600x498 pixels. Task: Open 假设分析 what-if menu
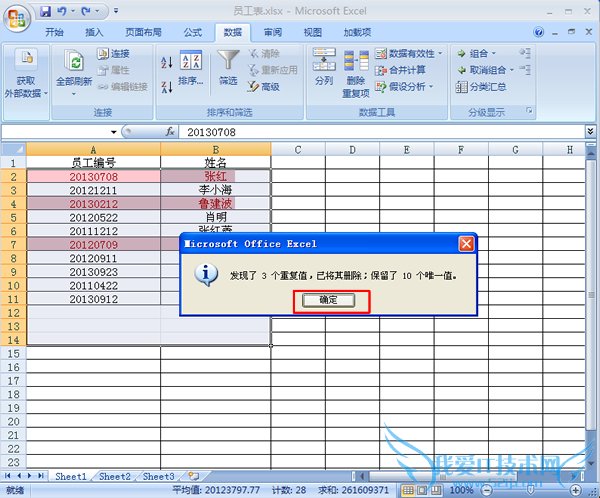(404, 87)
